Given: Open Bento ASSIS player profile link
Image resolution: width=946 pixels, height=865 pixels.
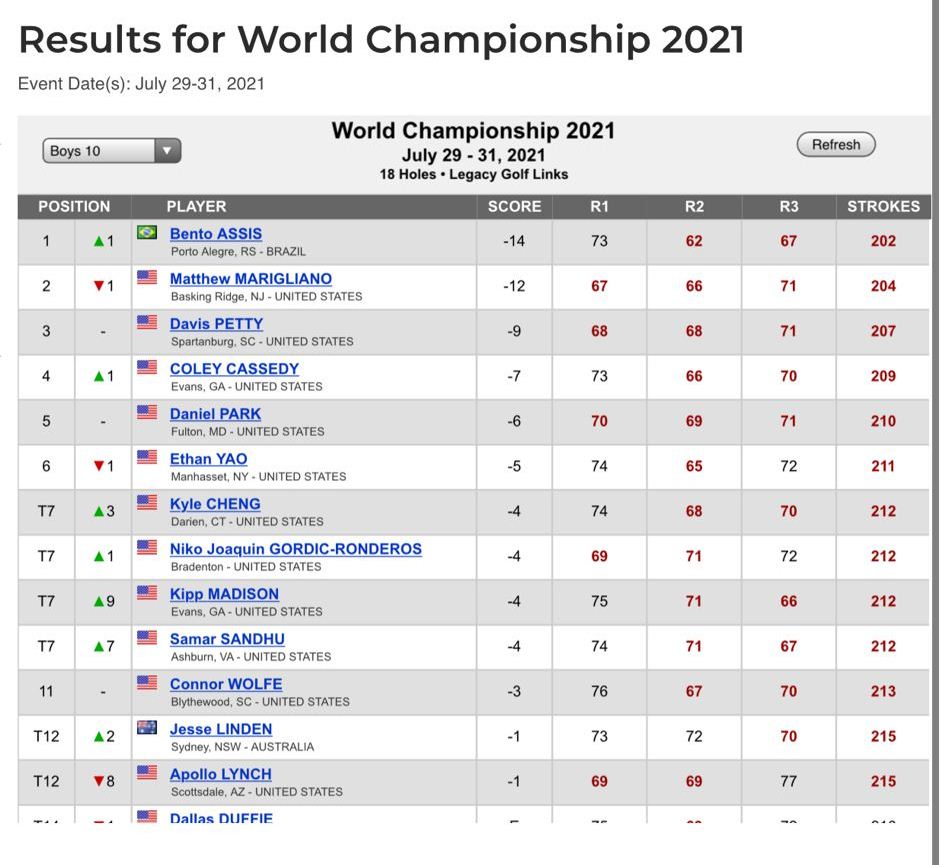Looking at the screenshot, I should [216, 234].
